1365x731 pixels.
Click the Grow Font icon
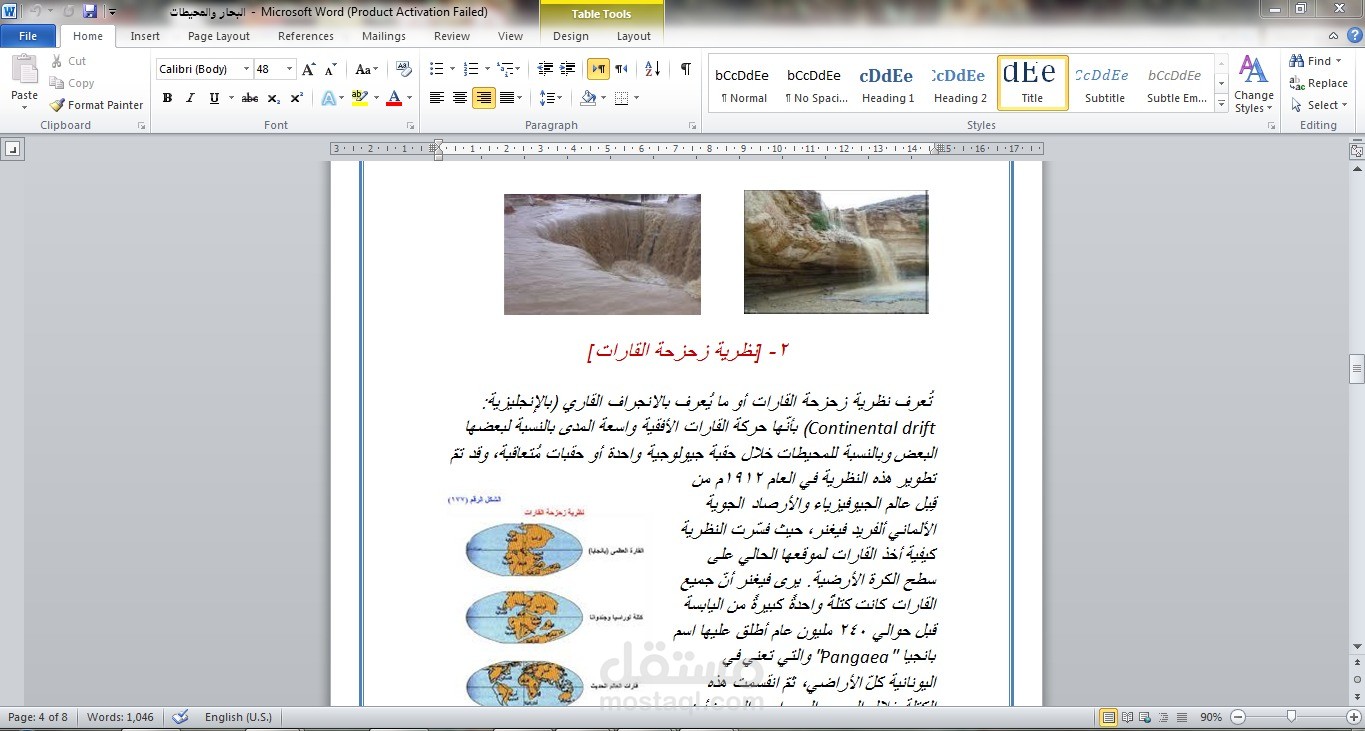click(309, 69)
